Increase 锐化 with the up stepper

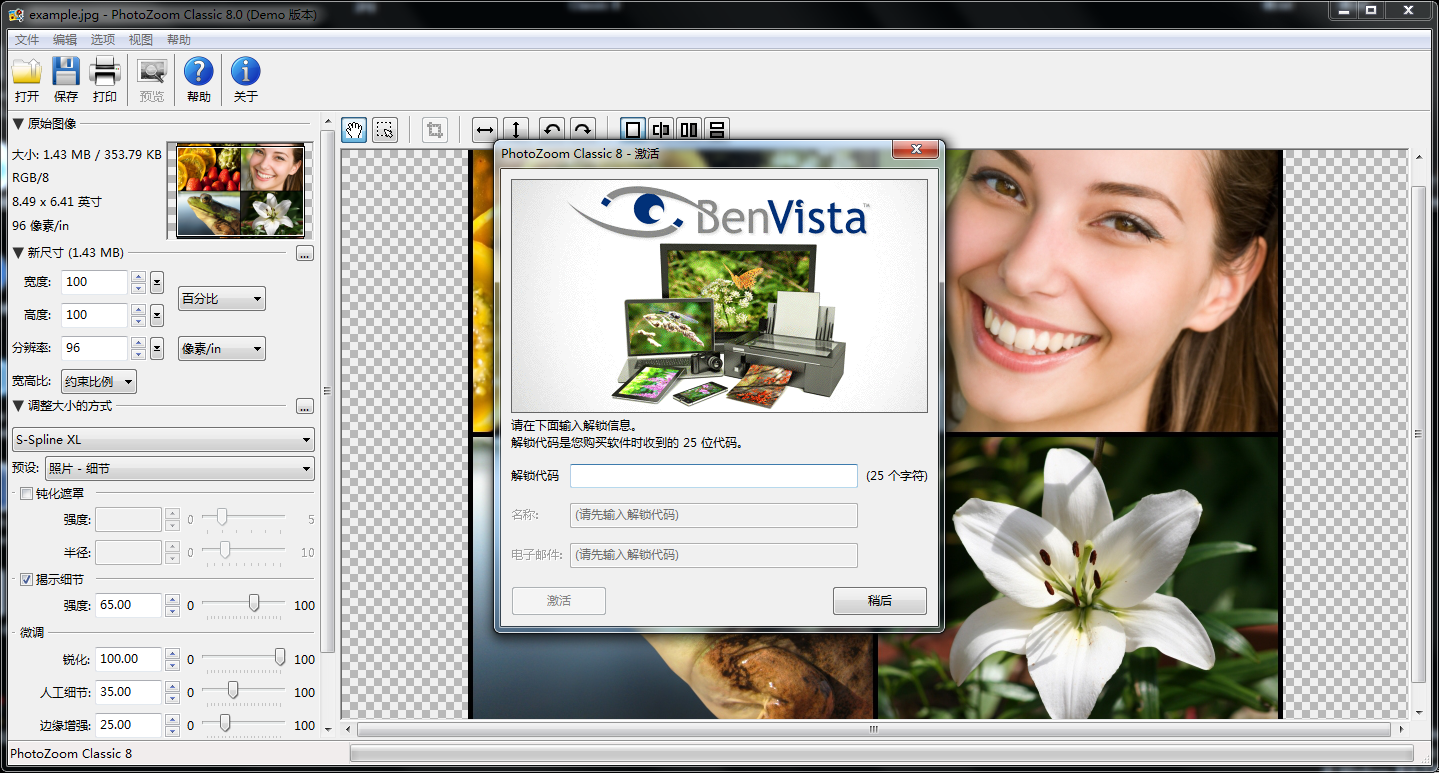(x=172, y=653)
